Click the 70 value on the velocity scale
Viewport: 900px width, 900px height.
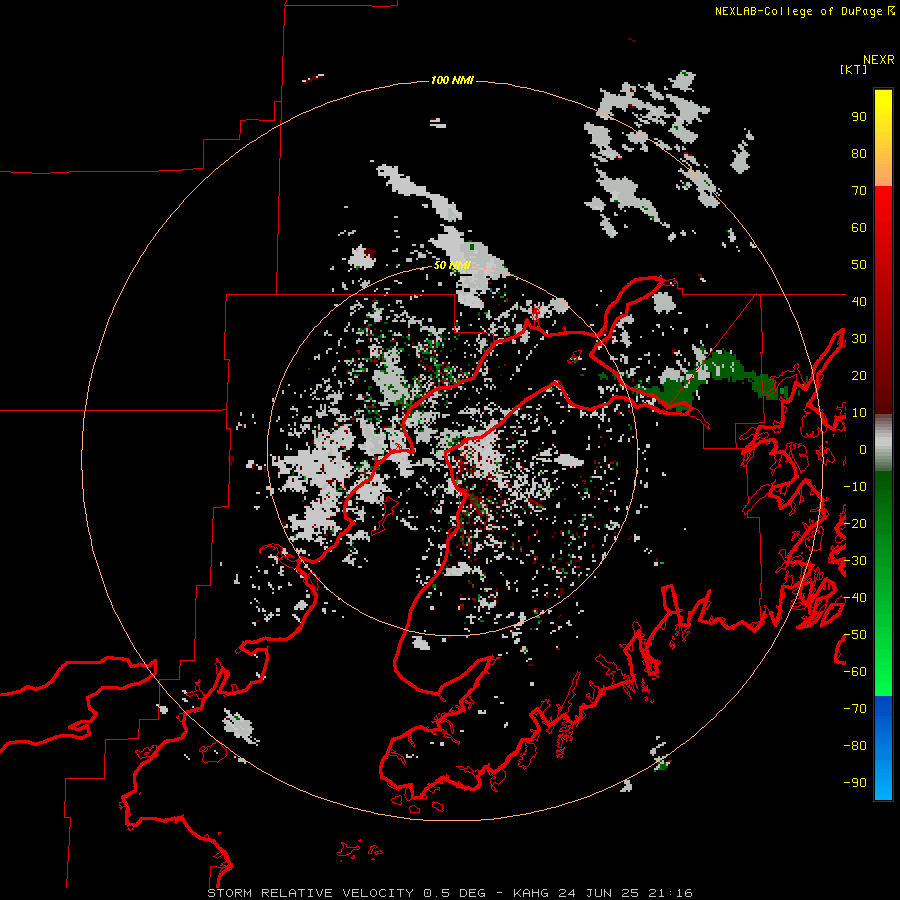coord(859,191)
